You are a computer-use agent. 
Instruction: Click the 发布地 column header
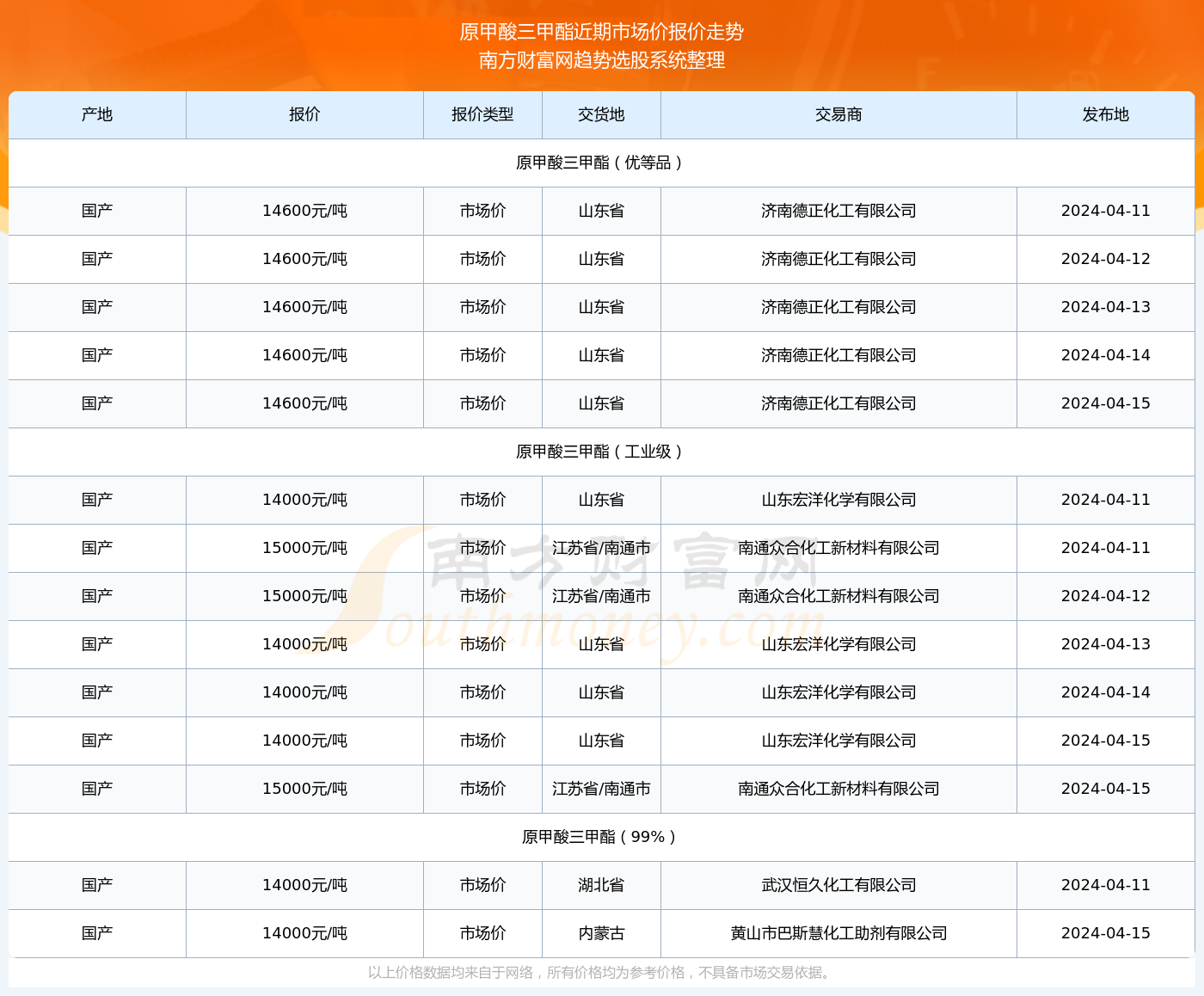pos(1105,114)
